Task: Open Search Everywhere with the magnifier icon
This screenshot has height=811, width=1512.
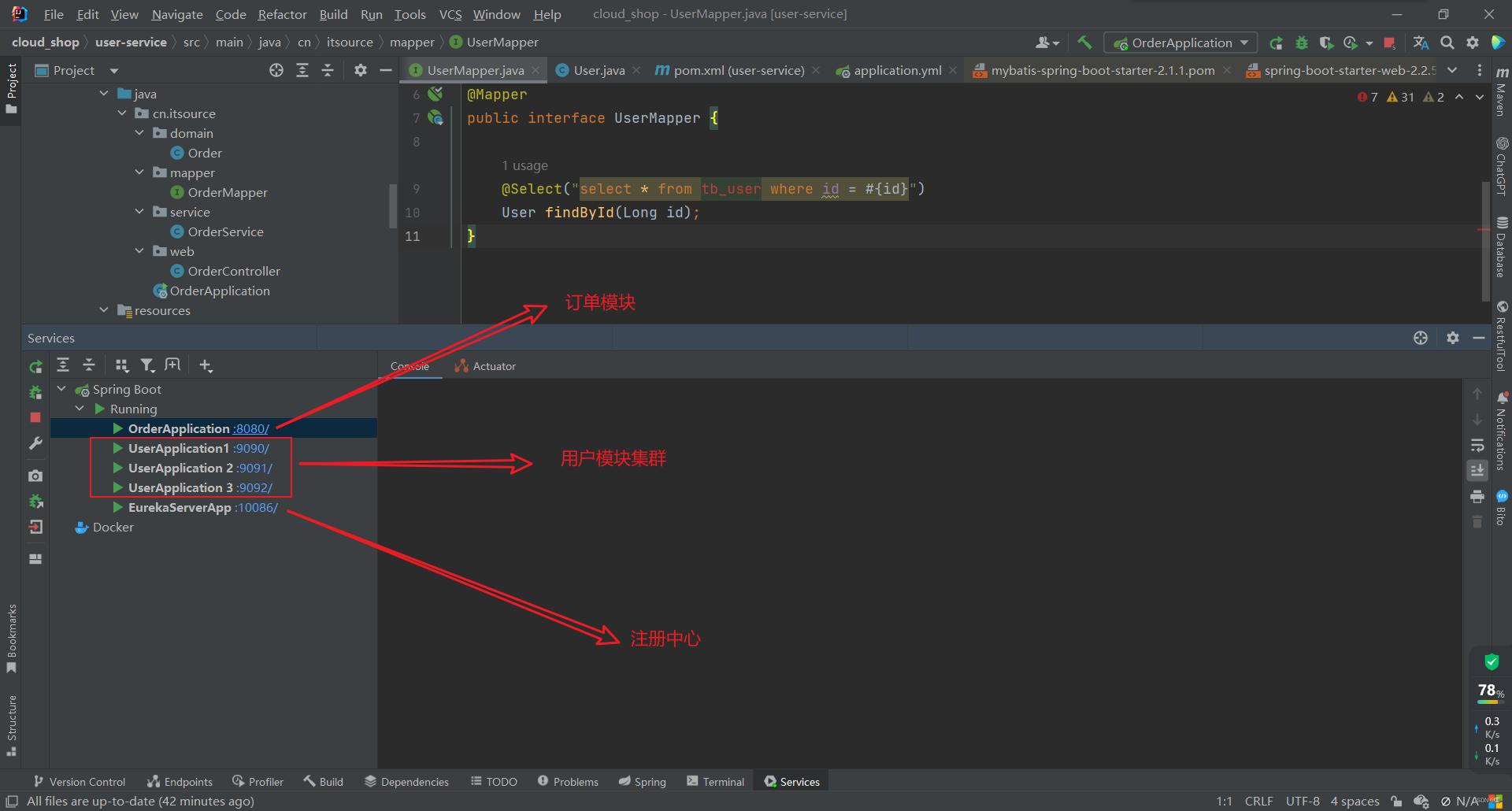Action: (x=1447, y=43)
